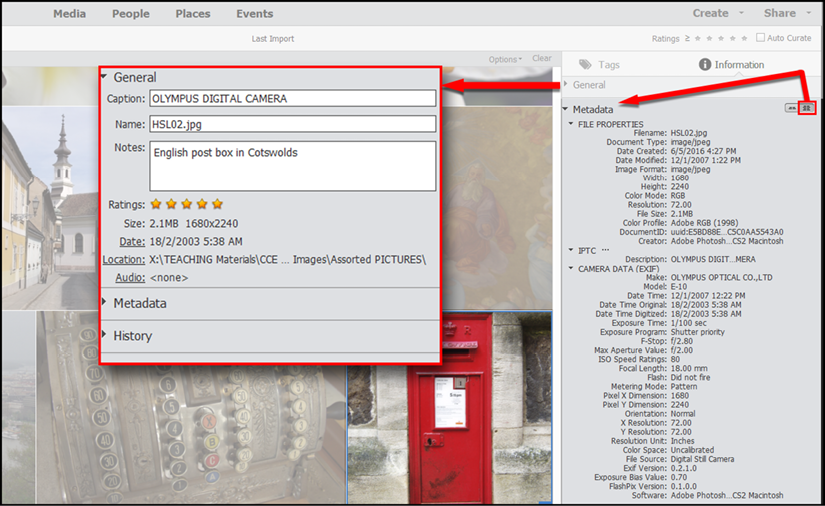This screenshot has height=506, width=825.
Task: Switch to the Places view
Action: pyautogui.click(x=193, y=14)
